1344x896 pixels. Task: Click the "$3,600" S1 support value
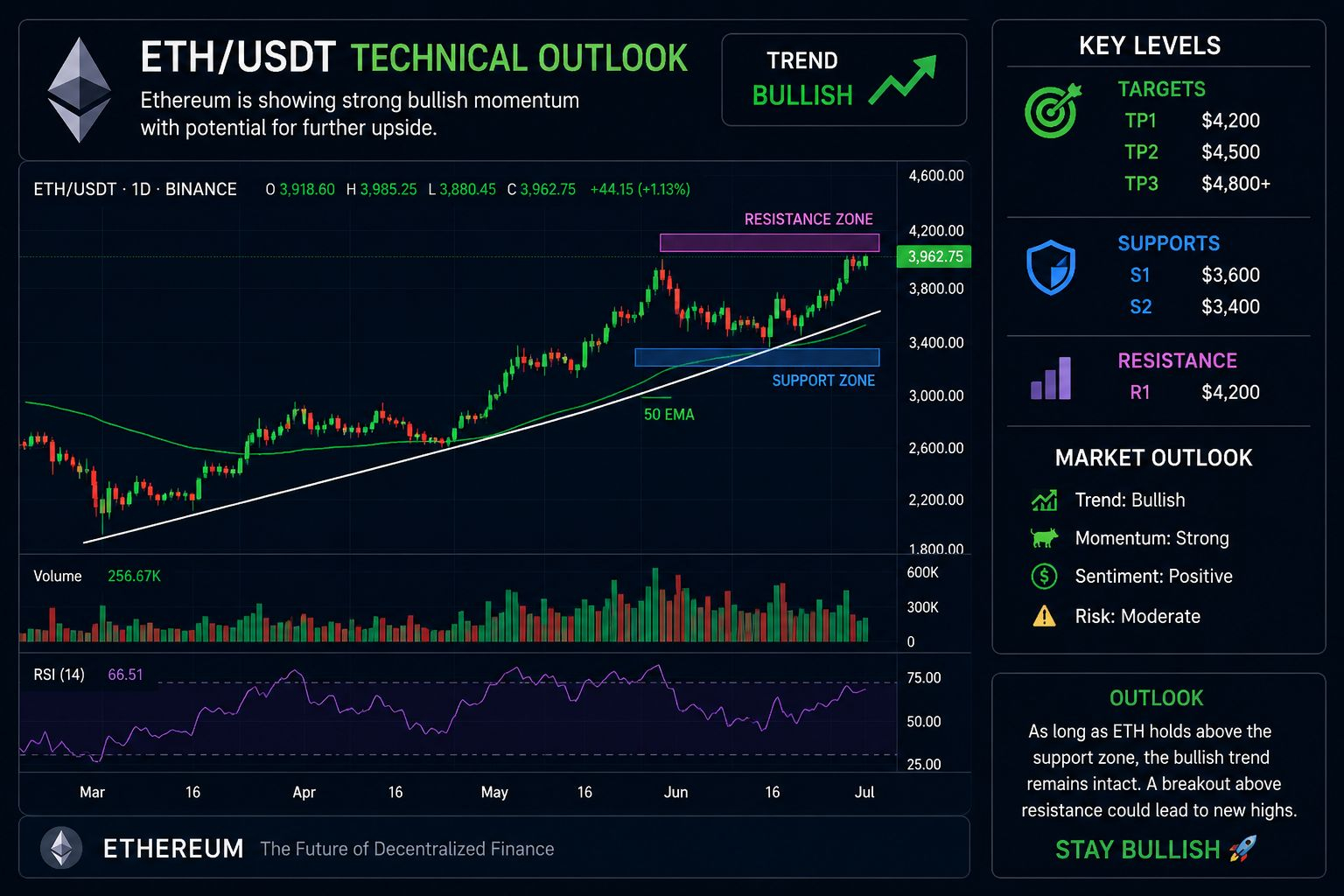click(1230, 275)
